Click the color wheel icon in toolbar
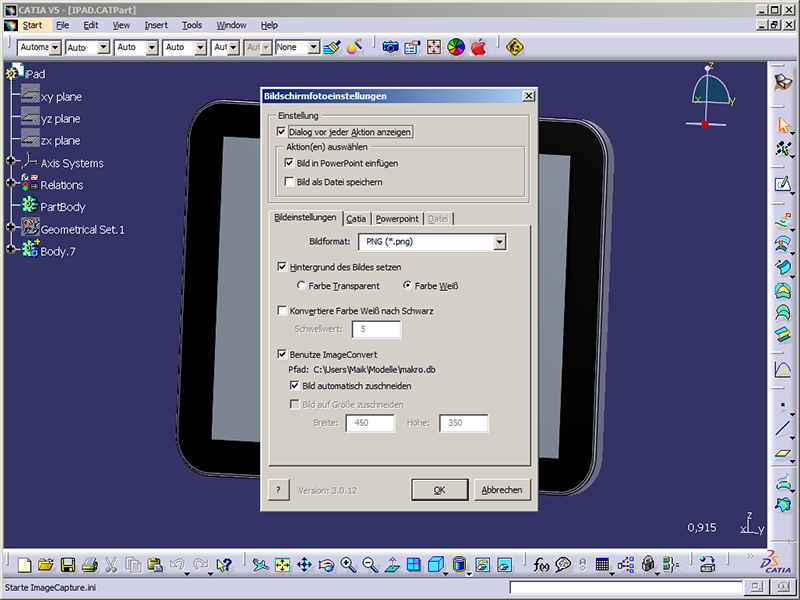The image size is (800, 600). coord(456,47)
